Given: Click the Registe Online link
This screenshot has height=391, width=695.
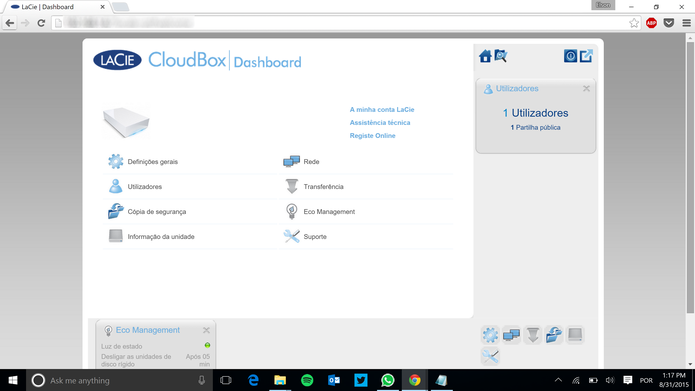Looking at the screenshot, I should 372,136.
